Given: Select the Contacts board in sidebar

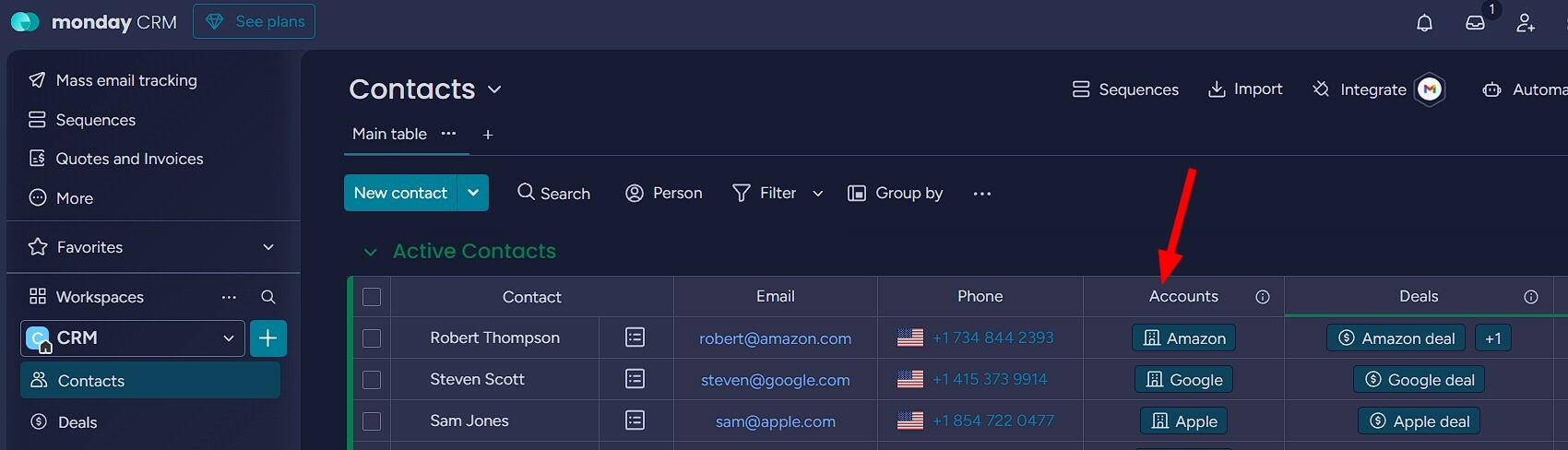Looking at the screenshot, I should [150, 380].
